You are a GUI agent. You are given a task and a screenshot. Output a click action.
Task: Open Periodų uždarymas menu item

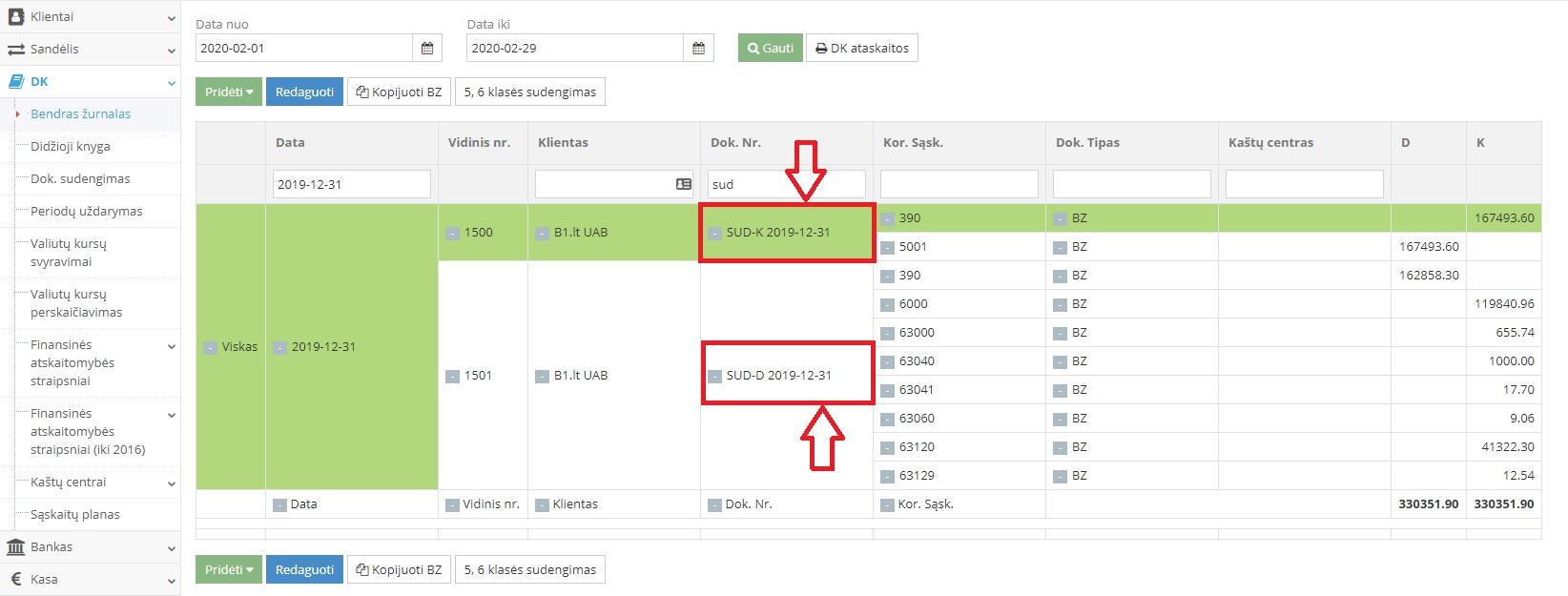86,212
